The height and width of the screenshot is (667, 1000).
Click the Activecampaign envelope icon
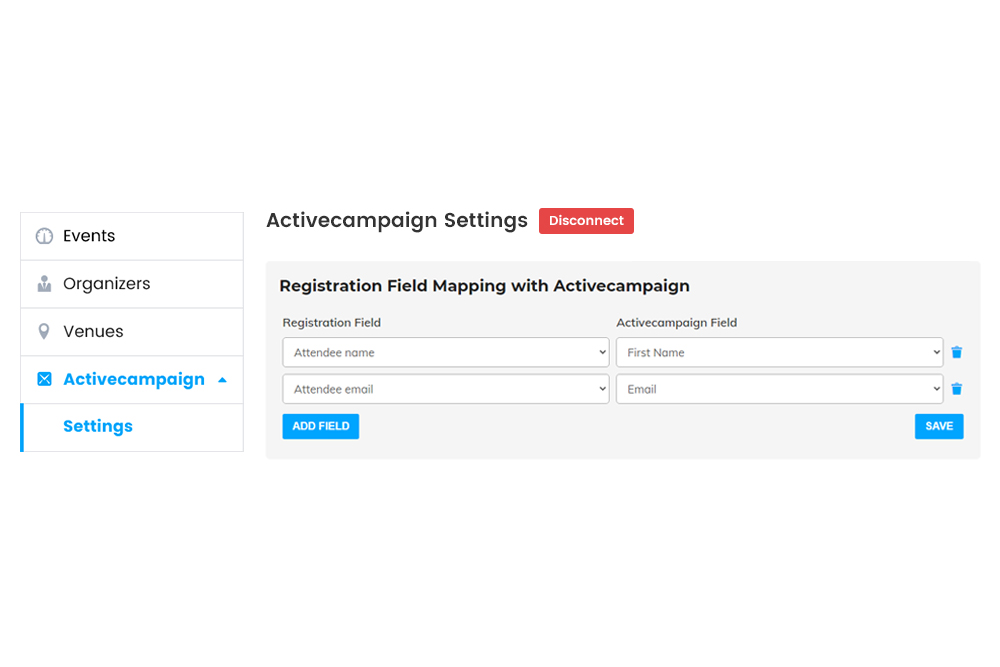[x=44, y=379]
